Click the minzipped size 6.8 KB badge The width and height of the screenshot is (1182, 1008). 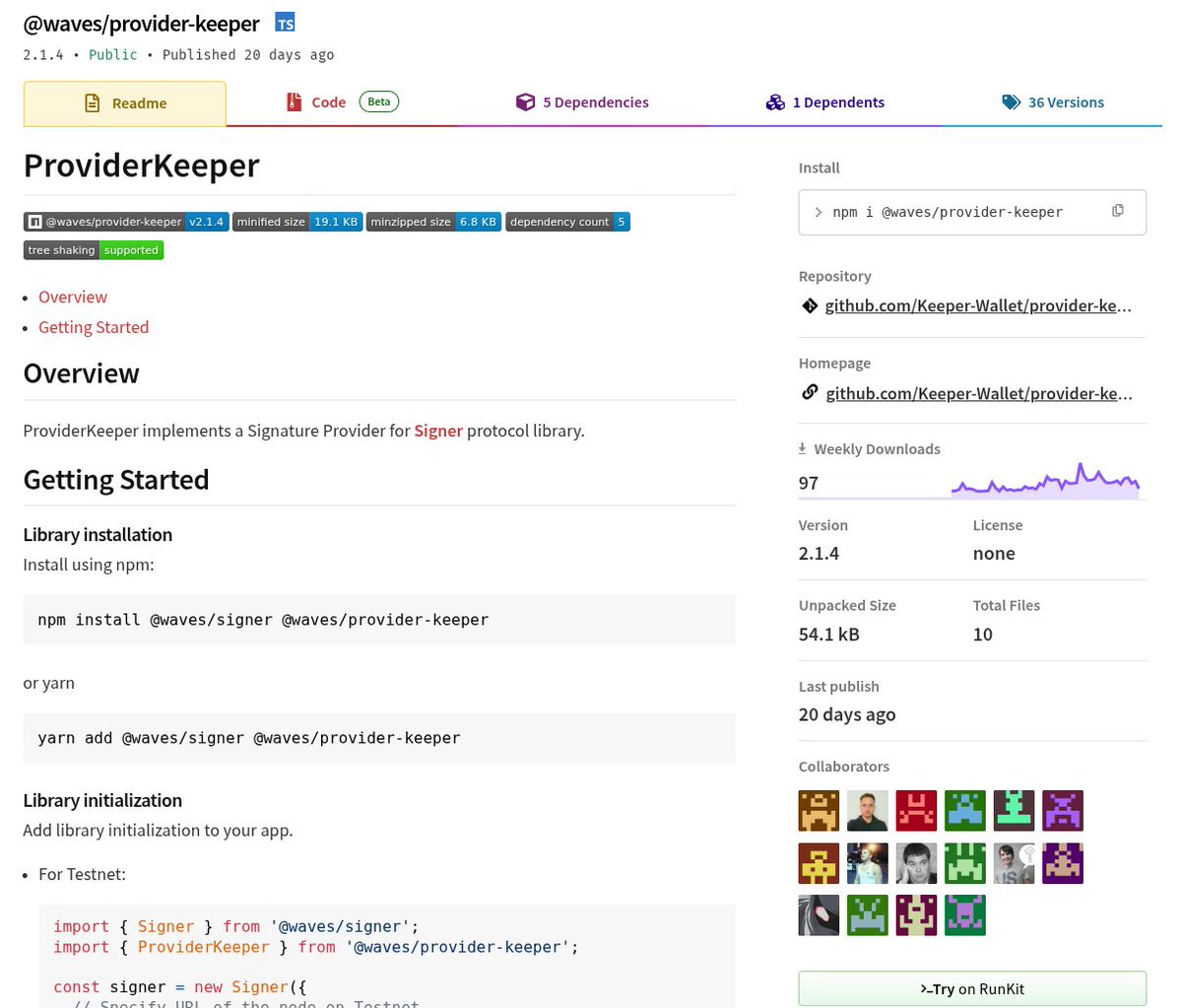[x=433, y=222]
